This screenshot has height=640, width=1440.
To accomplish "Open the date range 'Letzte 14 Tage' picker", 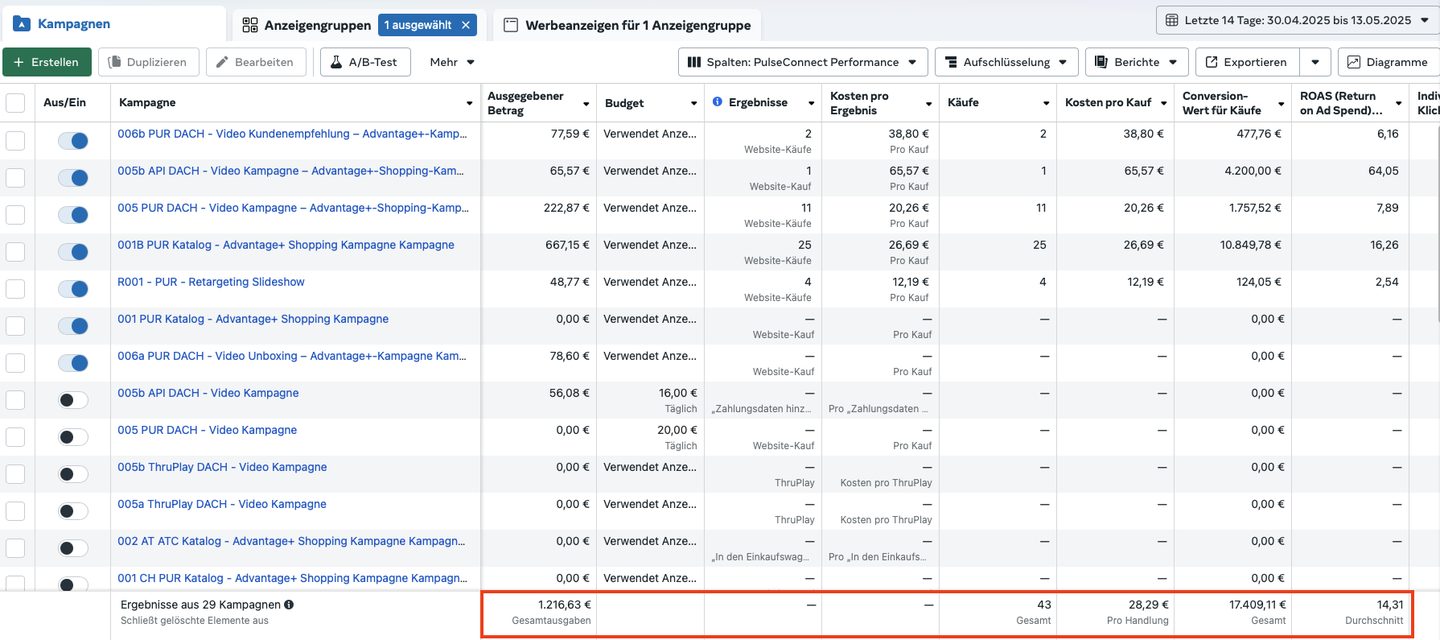I will coord(1297,20).
